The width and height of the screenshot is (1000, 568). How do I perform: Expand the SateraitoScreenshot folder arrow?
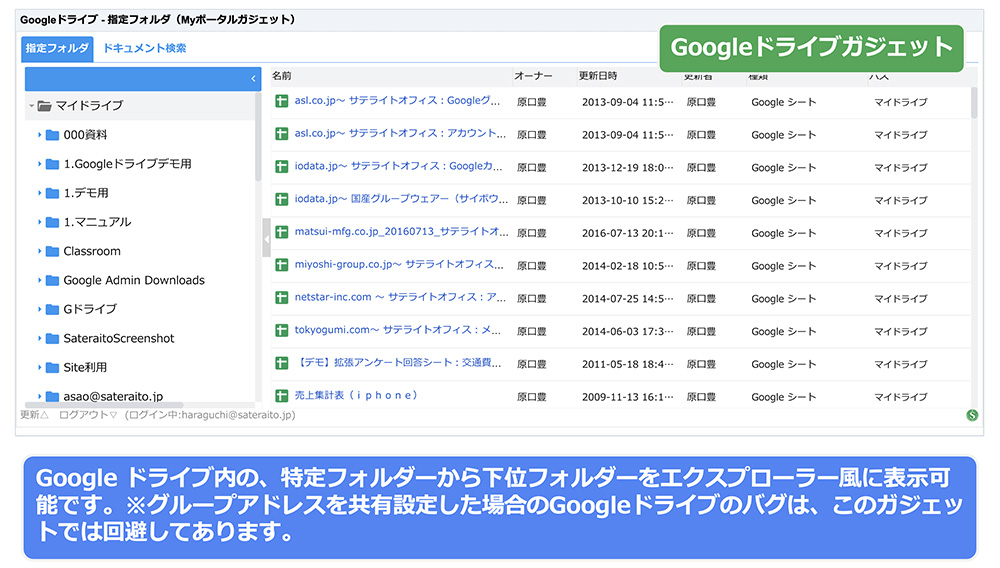[40, 339]
